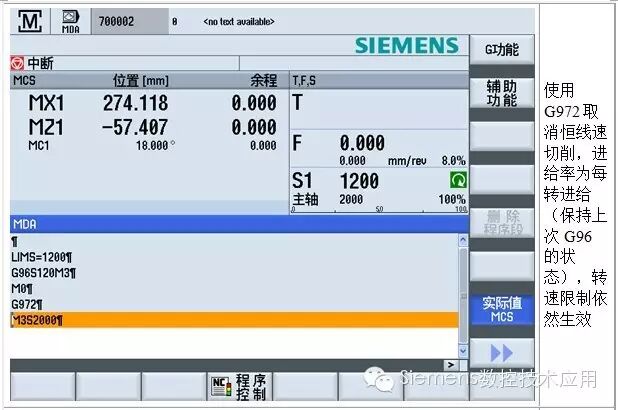Viewport: 618px width, 410px height.
Task: Click the feed rate F 0.000 value
Action: [362, 143]
